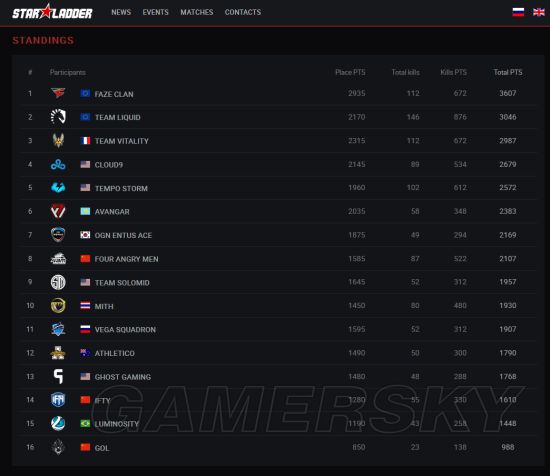Click the Team Vitality bee logo
The height and width of the screenshot is (476, 550).
58,140
